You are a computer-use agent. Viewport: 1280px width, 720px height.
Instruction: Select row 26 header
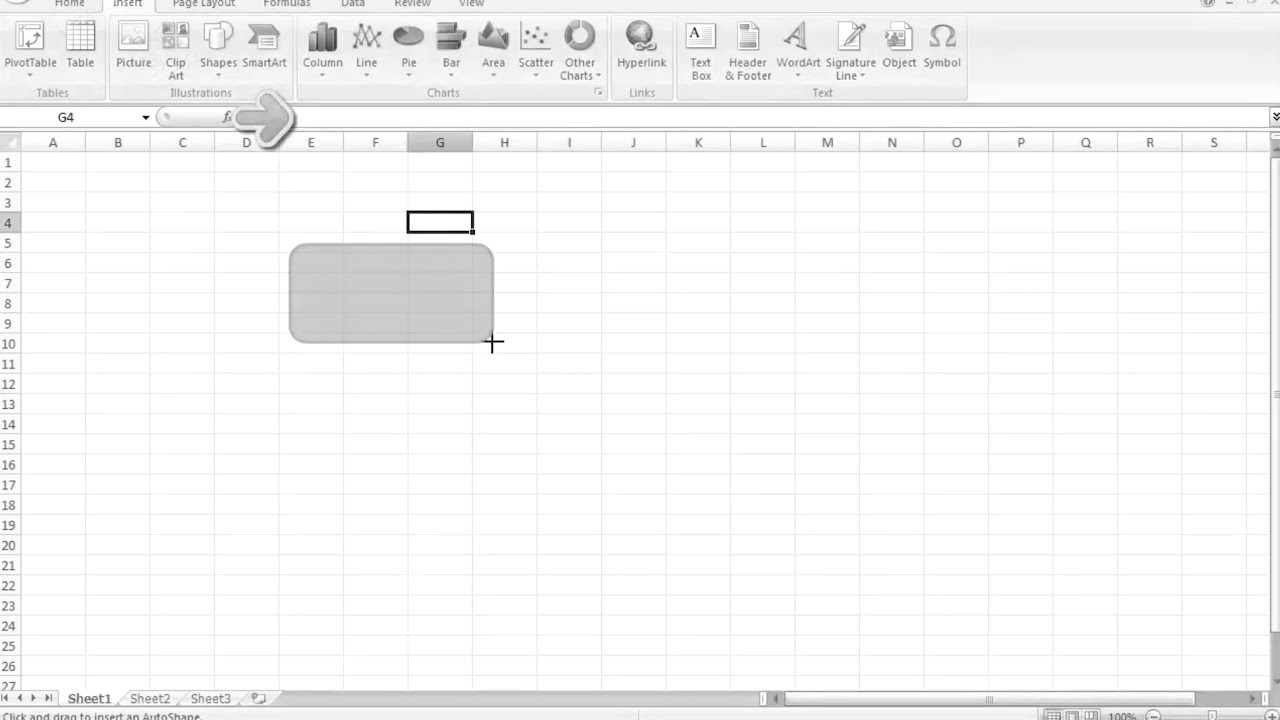[x=10, y=666]
